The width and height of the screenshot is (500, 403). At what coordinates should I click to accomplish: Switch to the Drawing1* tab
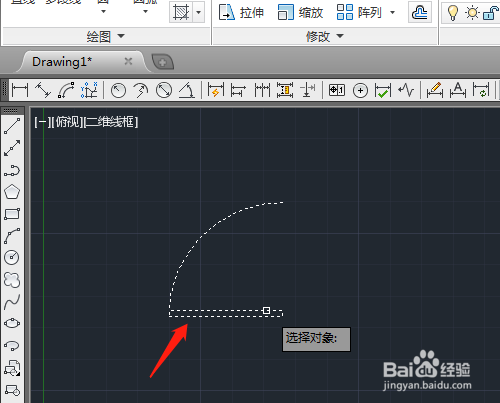click(x=62, y=62)
